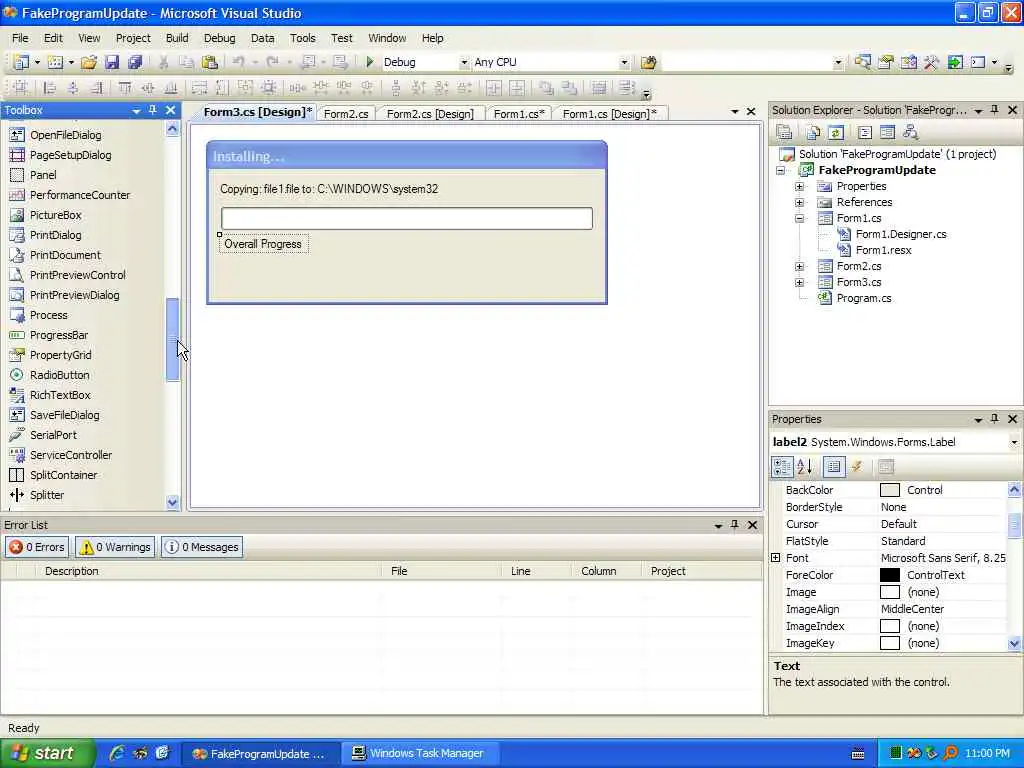Open the Any CPU platform dropdown
The height and width of the screenshot is (768, 1024).
(624, 63)
